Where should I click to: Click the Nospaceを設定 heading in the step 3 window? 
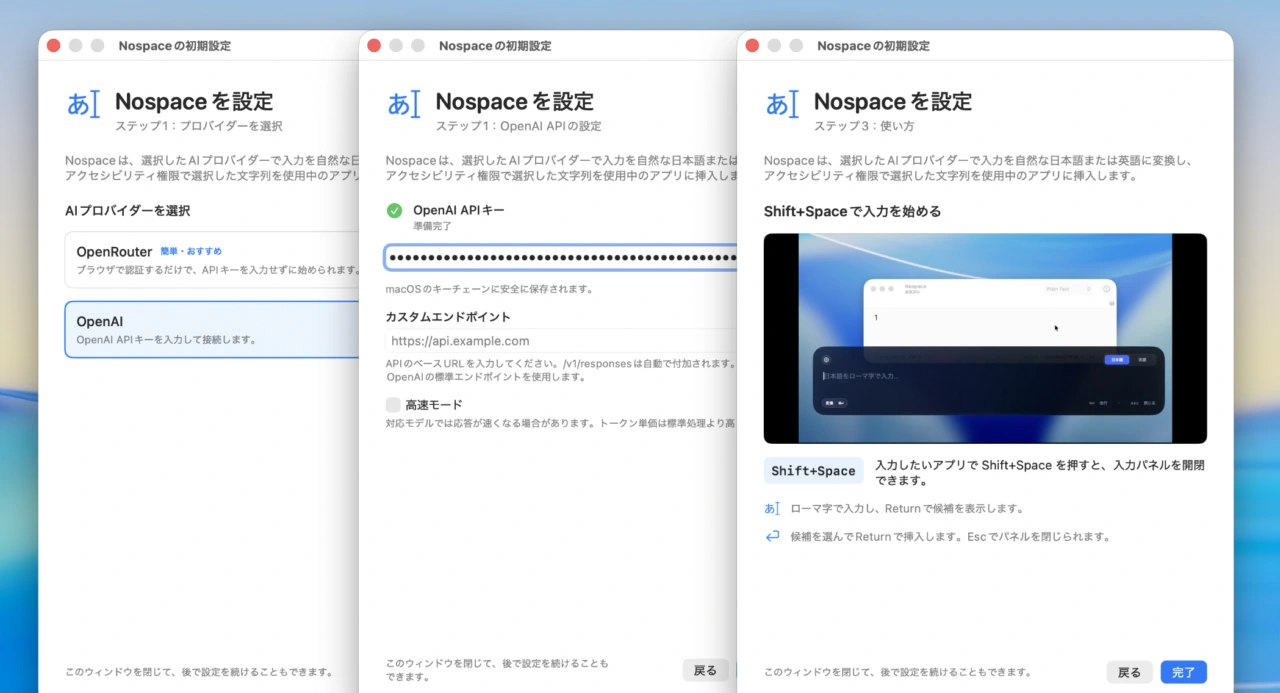click(893, 101)
